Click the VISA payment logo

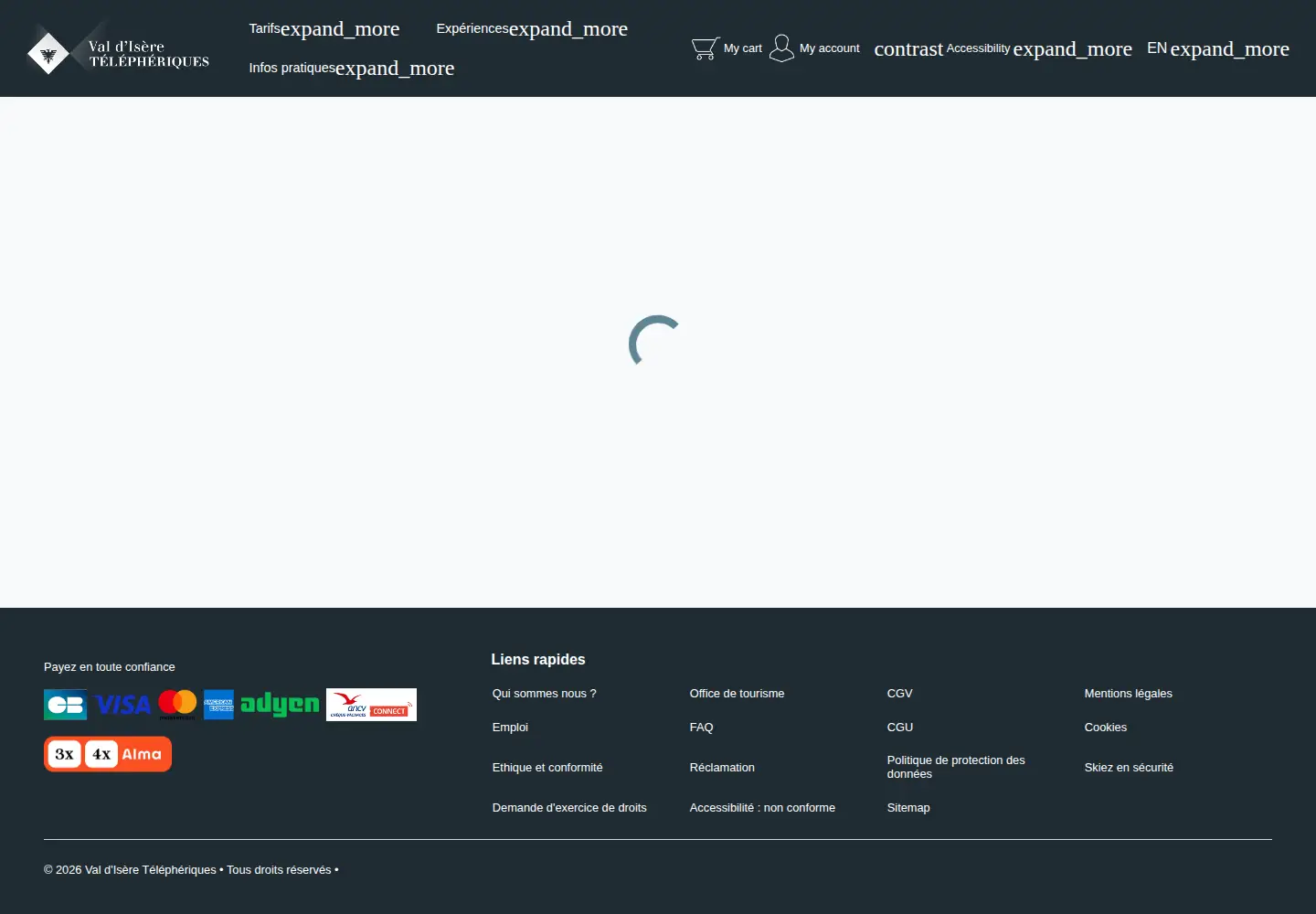tap(122, 705)
